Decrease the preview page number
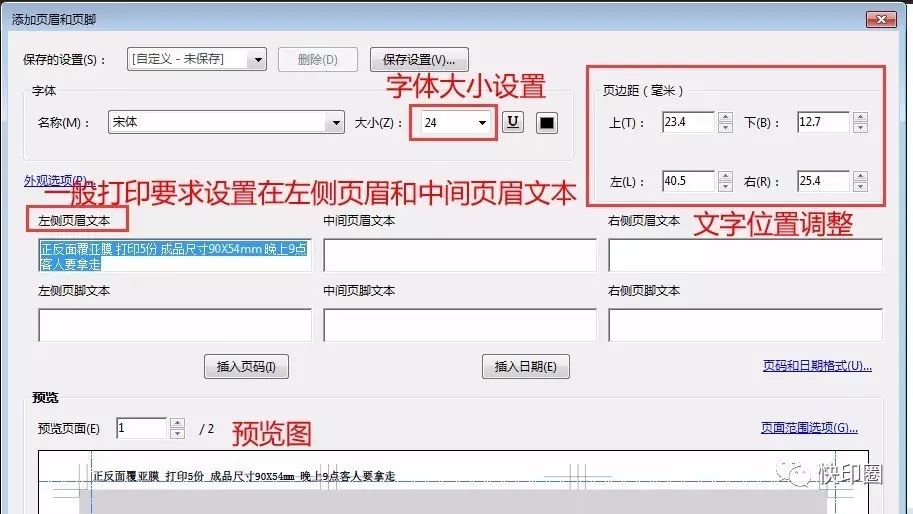 point(178,434)
